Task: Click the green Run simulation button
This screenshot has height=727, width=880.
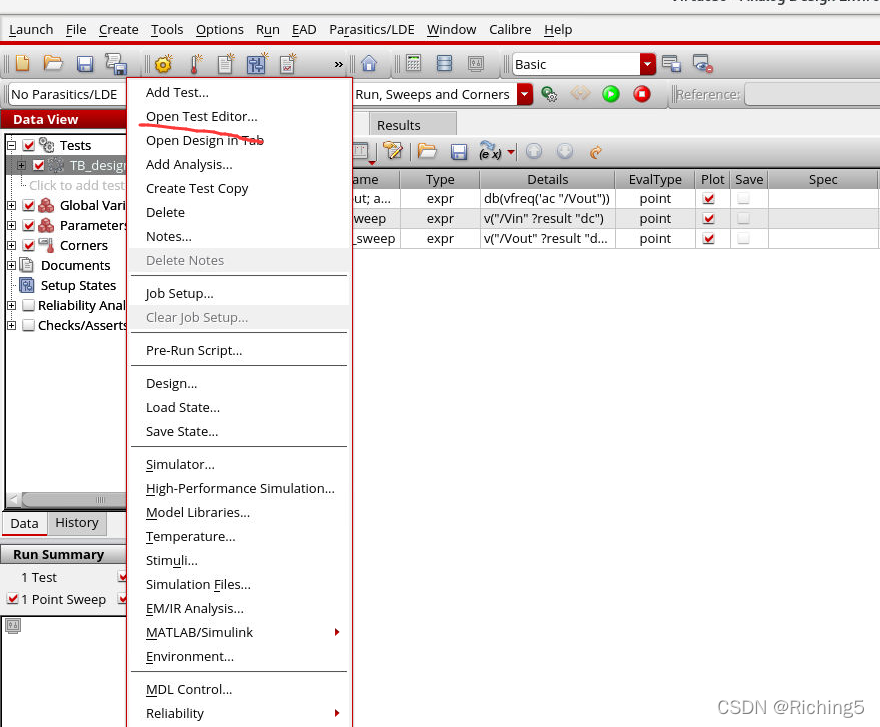Action: pyautogui.click(x=611, y=94)
